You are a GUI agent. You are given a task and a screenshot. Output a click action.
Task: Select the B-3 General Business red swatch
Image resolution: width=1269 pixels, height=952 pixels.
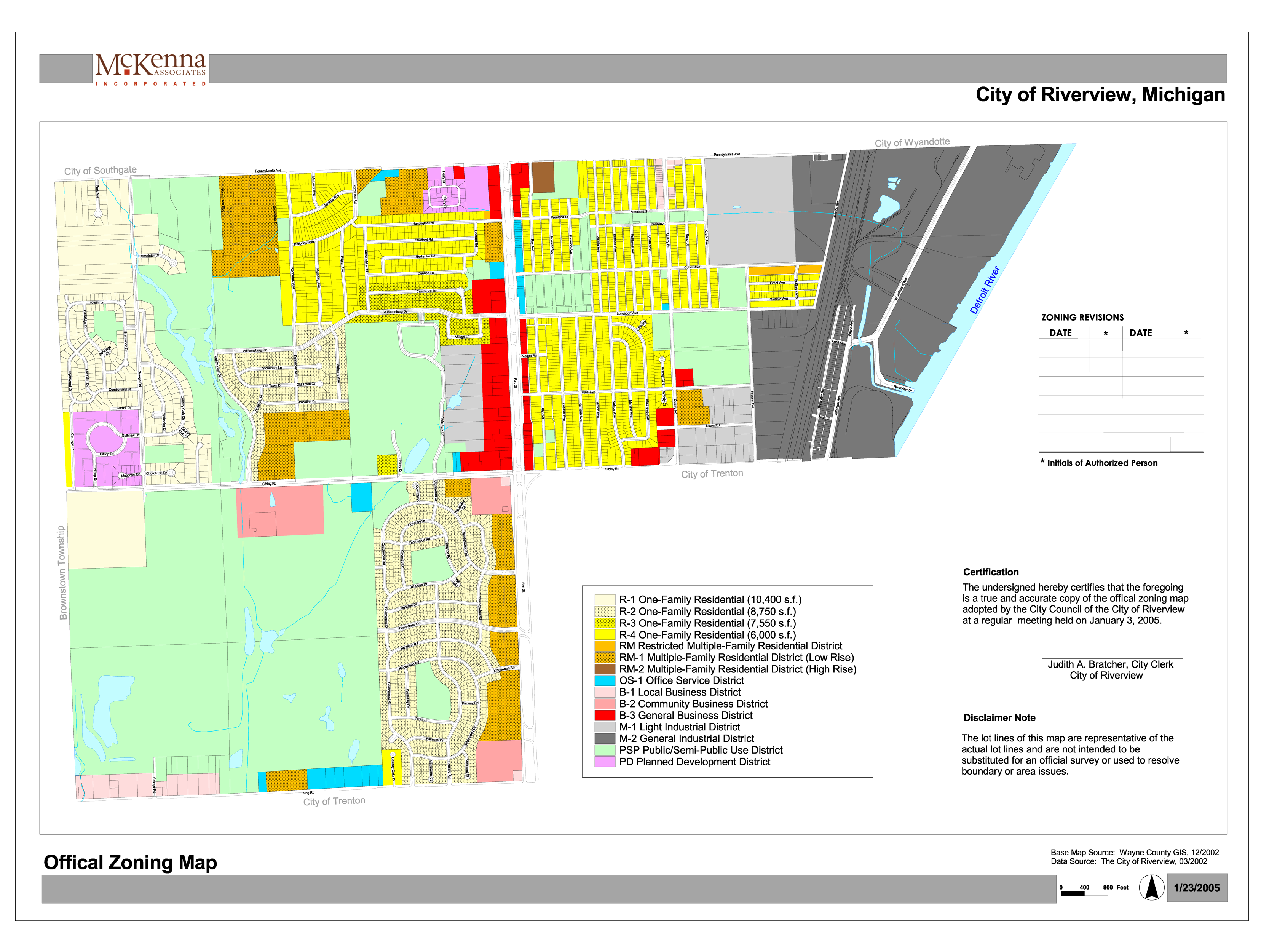tap(605, 716)
